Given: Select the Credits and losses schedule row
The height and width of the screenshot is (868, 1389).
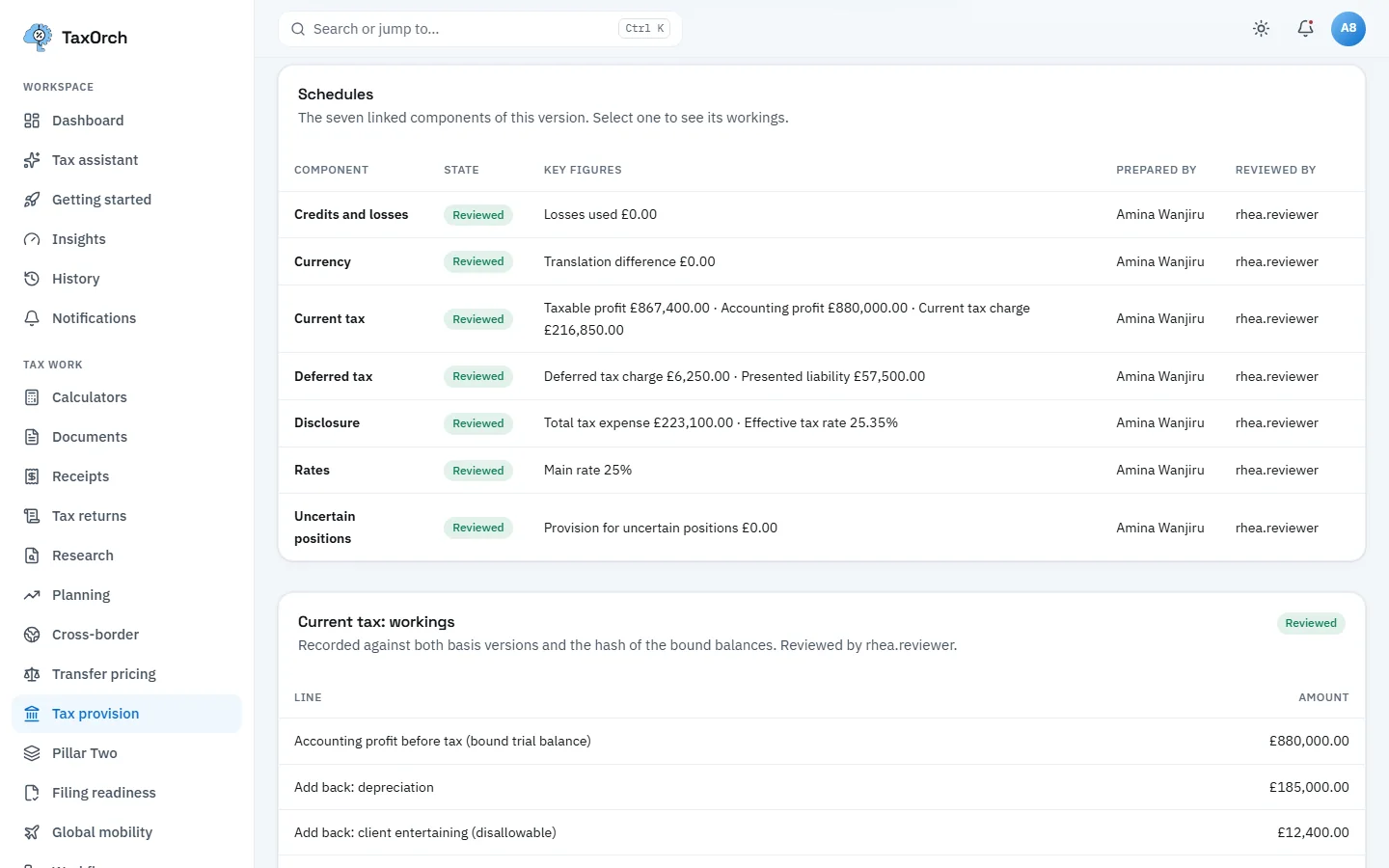Looking at the screenshot, I should (x=822, y=215).
